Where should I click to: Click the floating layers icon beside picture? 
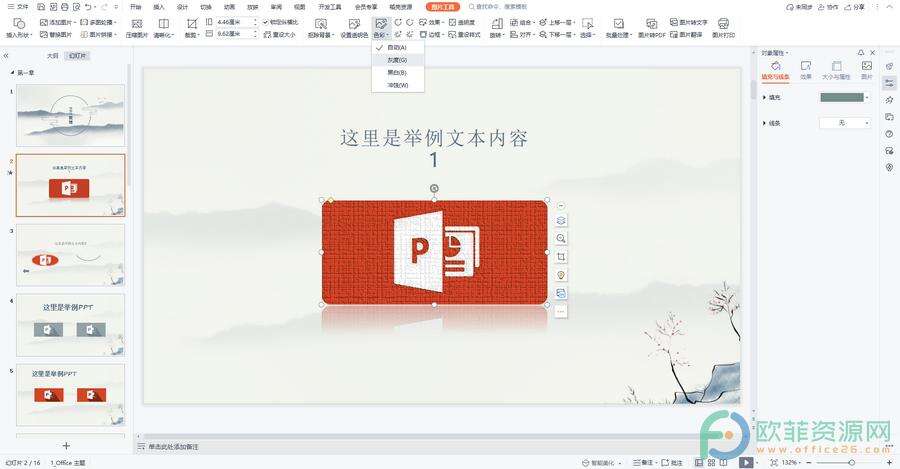(561, 220)
